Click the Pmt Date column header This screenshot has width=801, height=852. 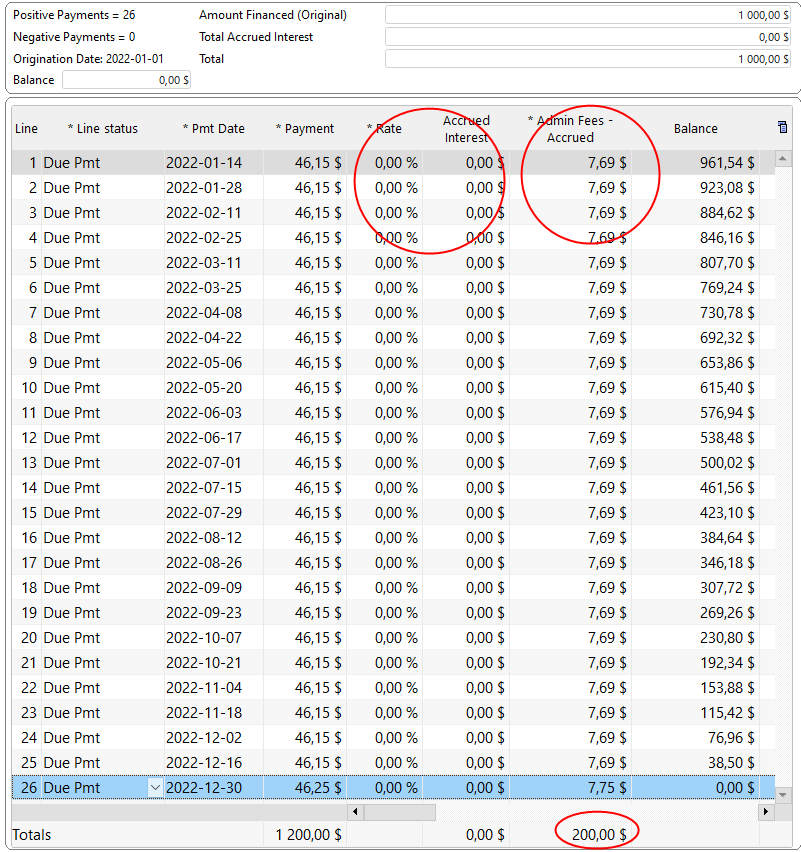[x=214, y=129]
